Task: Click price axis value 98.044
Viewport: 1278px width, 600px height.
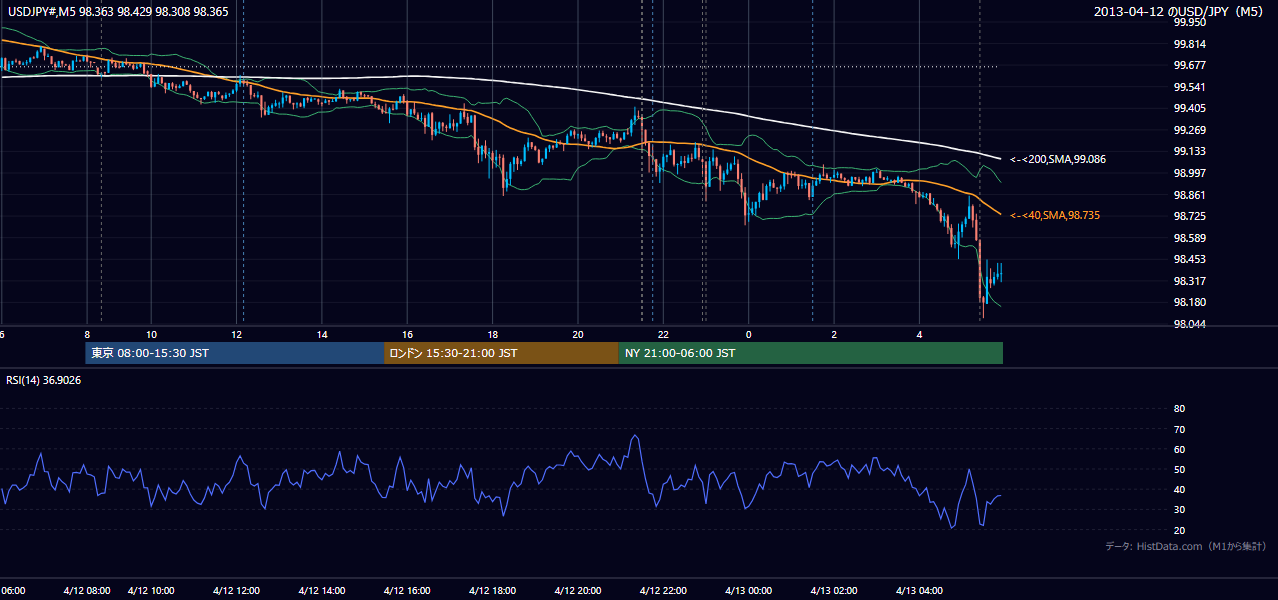Action: pos(1189,324)
